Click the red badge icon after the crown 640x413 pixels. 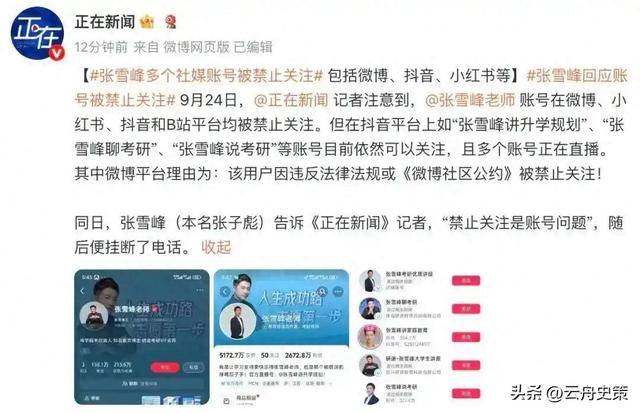[x=171, y=22]
